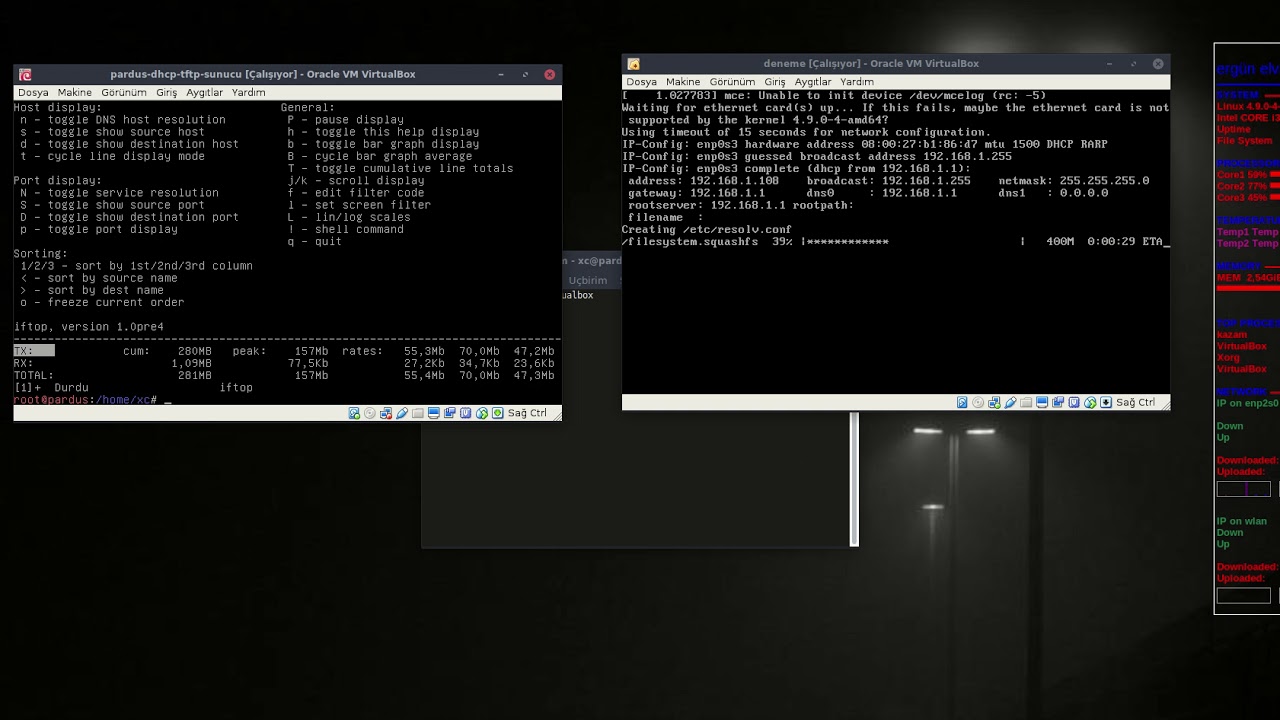Click optical disk icon in deneme window status bar
The image size is (1280, 720).
978,402
